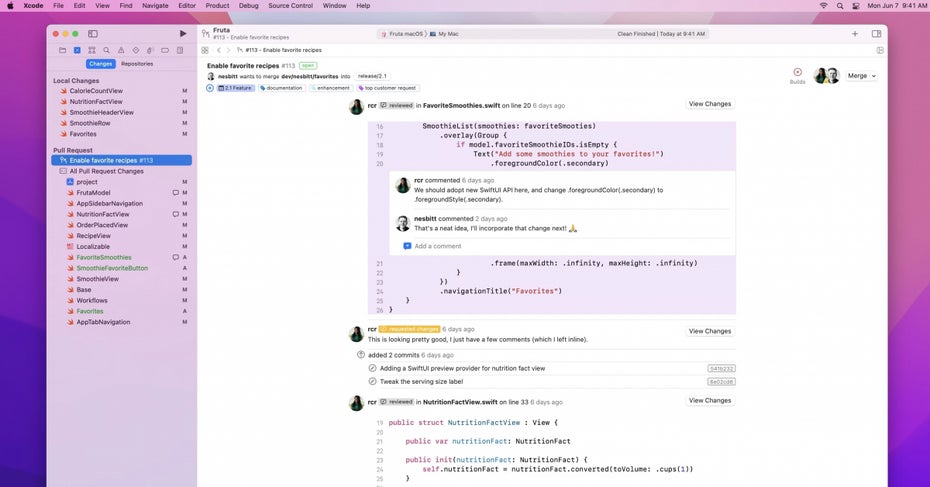This screenshot has height=487, width=930.
Task: Select CalorieCountView in Local Changes
Action: [96, 91]
